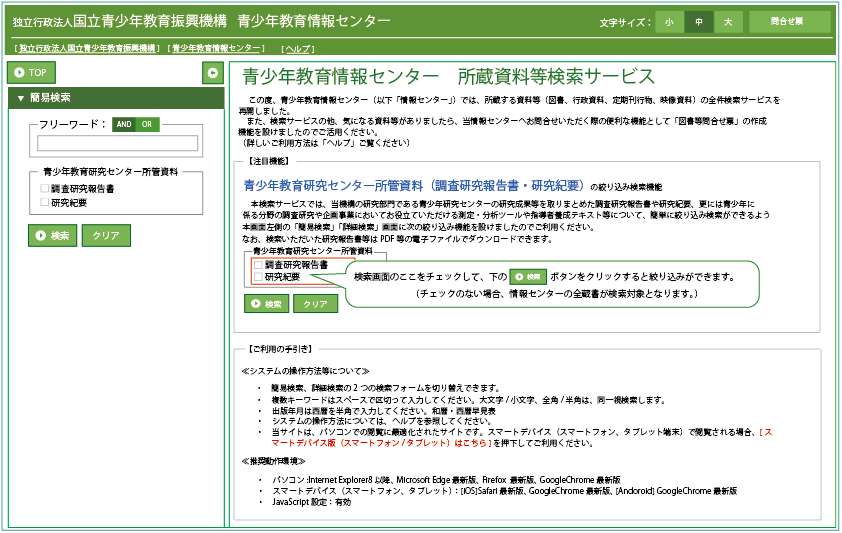
Task: Set text size to 中
Action: pos(699,22)
